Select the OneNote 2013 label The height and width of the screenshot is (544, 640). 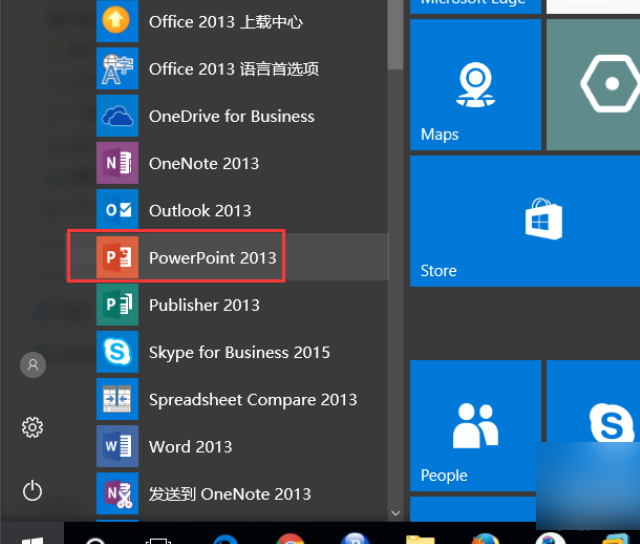(x=204, y=164)
